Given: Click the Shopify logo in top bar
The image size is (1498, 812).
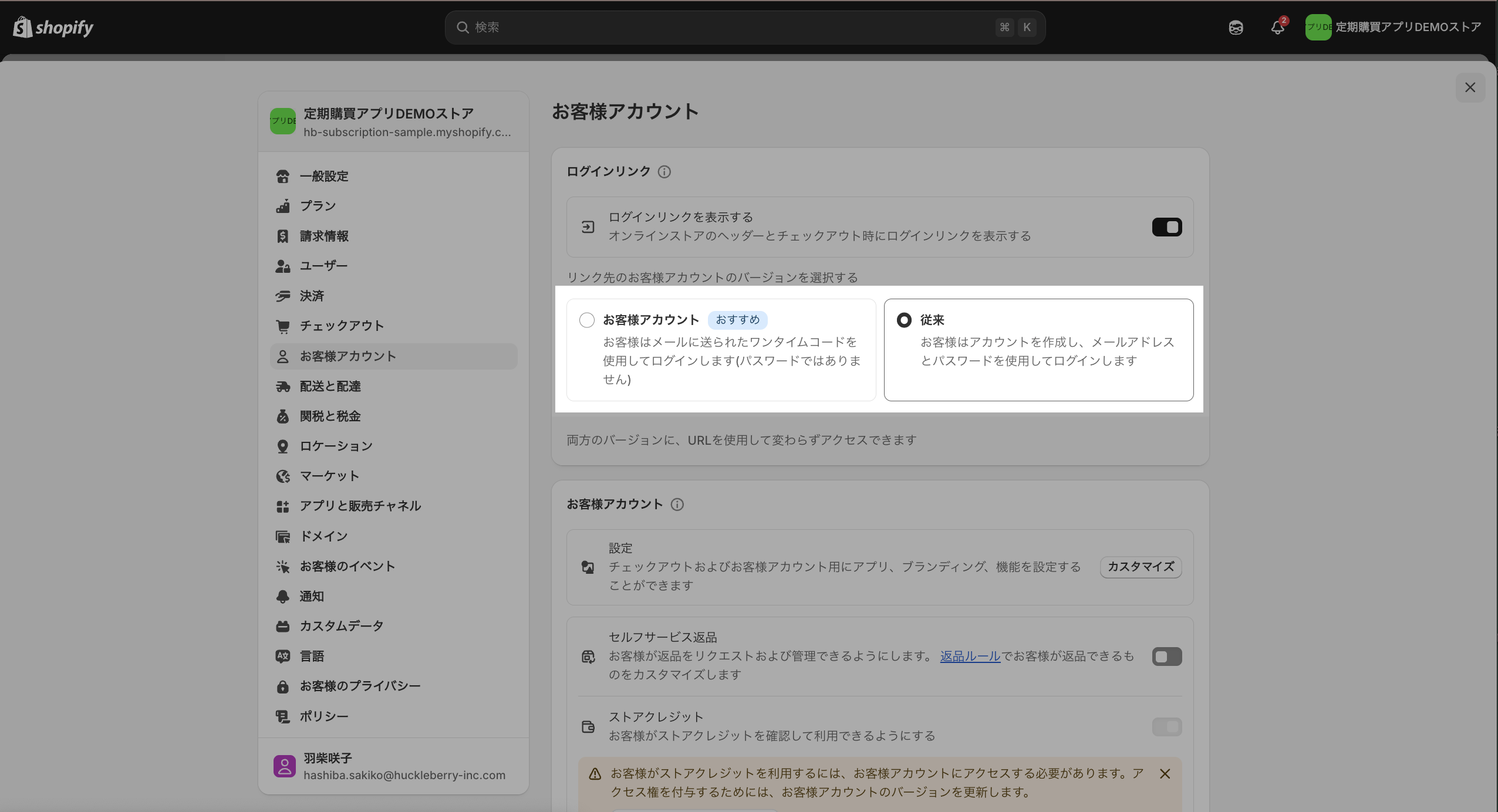Looking at the screenshot, I should point(53,27).
